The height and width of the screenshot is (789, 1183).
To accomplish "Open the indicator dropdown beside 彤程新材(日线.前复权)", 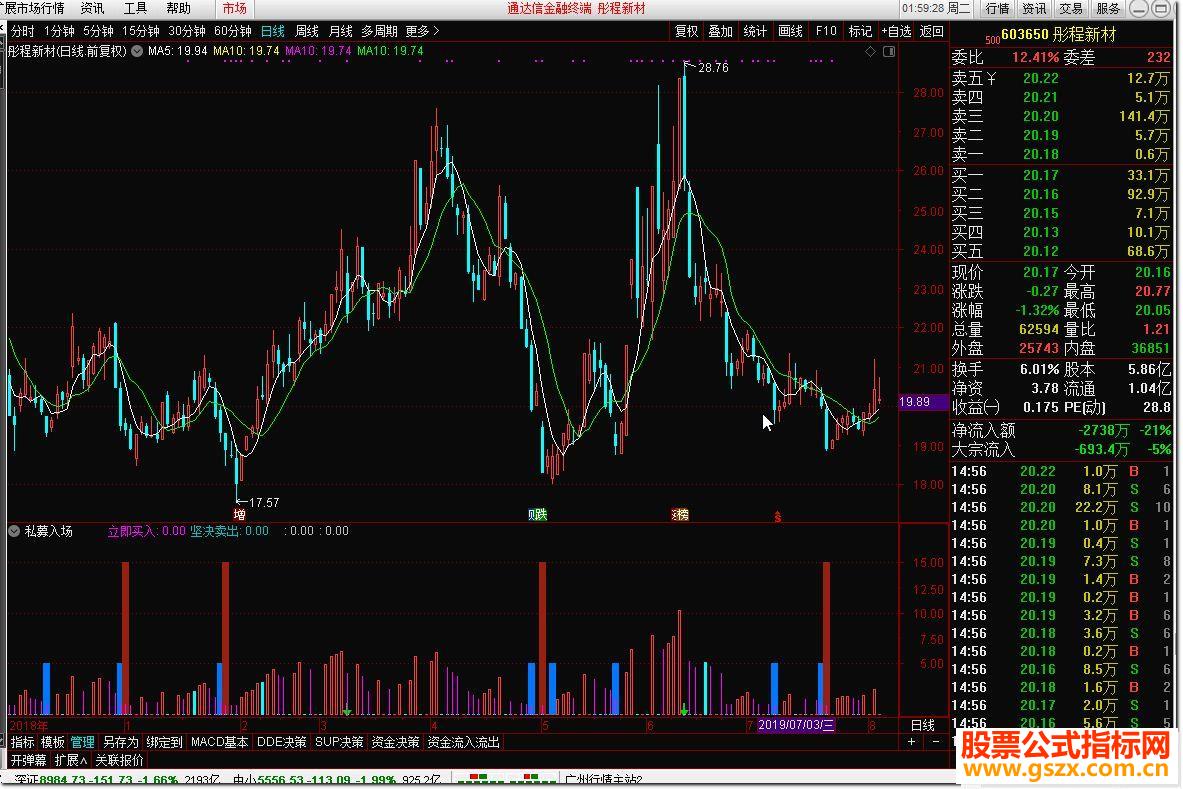I will 137,51.
